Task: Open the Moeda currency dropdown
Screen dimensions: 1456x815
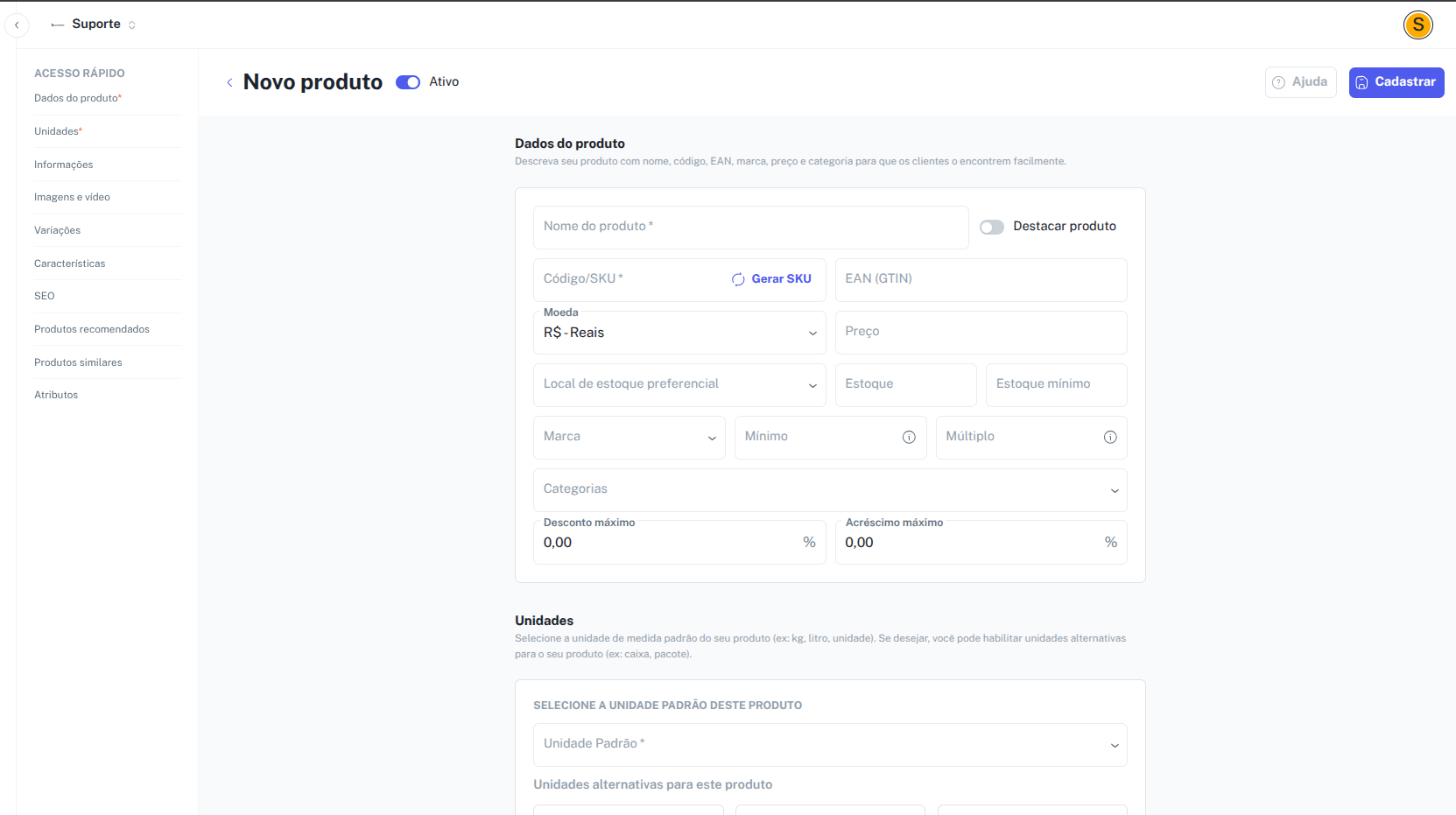Action: [x=679, y=333]
